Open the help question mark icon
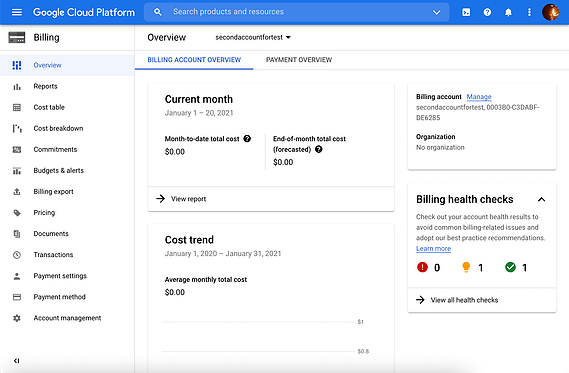The width and height of the screenshot is (569, 373). (487, 12)
